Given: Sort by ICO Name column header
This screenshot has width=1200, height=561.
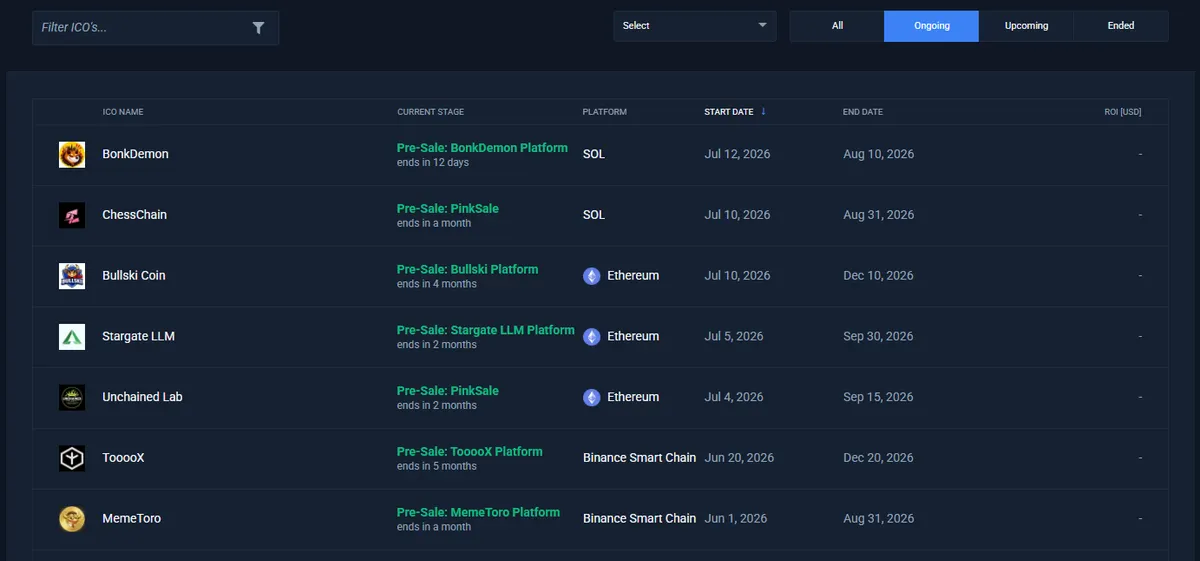Looking at the screenshot, I should tap(123, 112).
